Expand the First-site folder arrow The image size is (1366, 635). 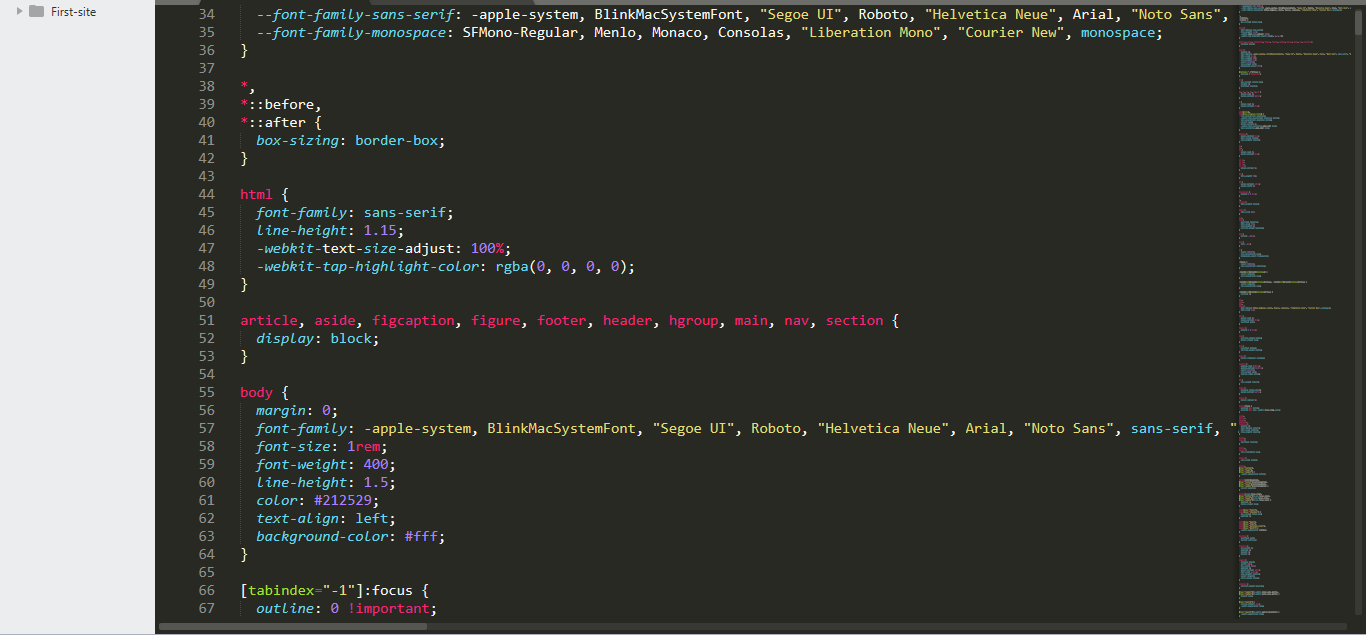[20, 12]
